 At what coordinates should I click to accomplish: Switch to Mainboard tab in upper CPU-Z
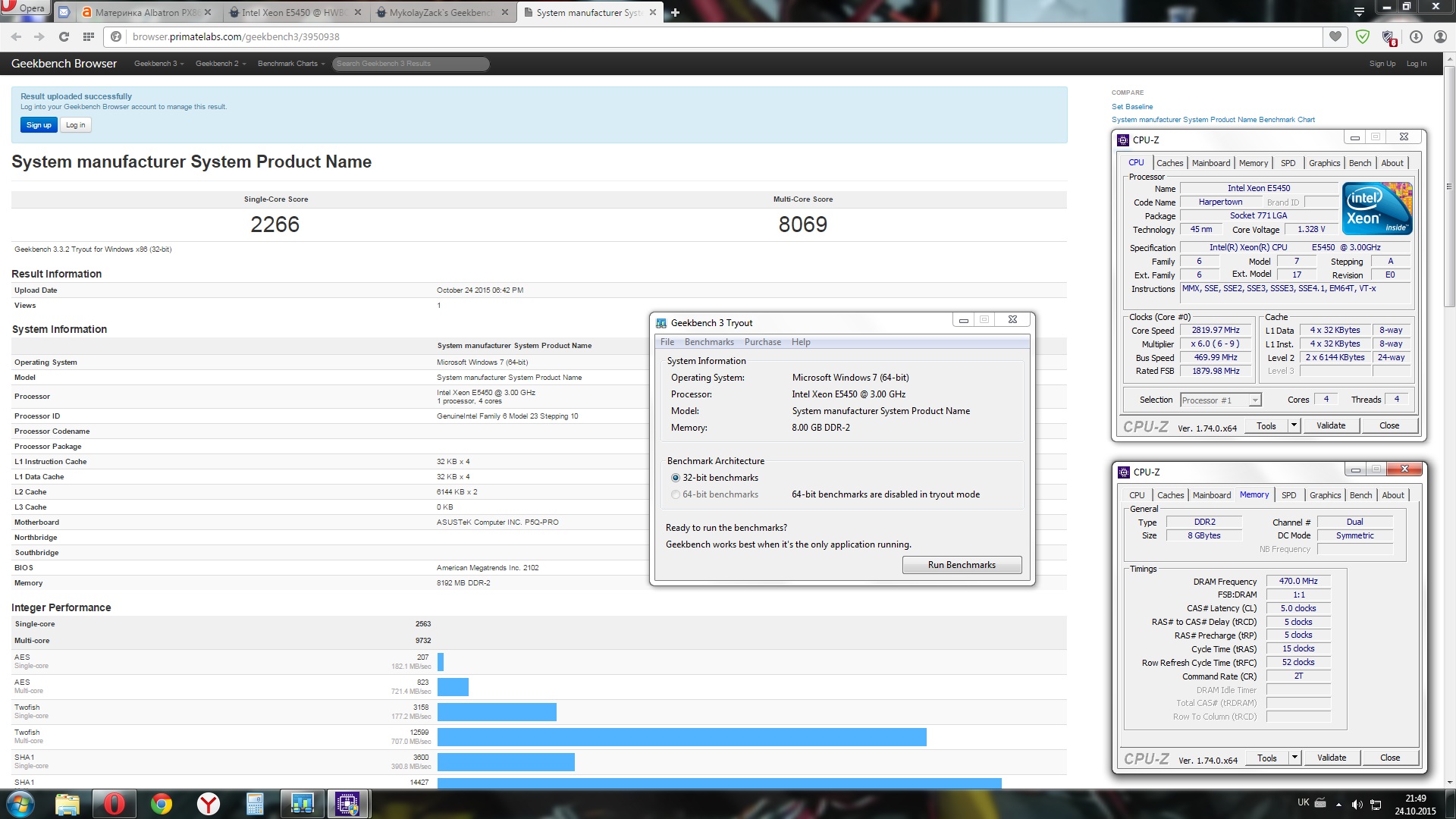1211,163
